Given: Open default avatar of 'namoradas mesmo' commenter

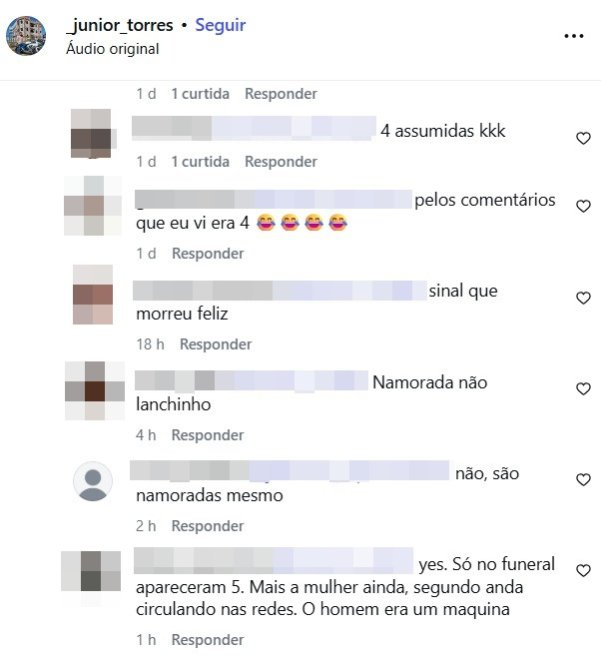Looking at the screenshot, I should tap(93, 481).
